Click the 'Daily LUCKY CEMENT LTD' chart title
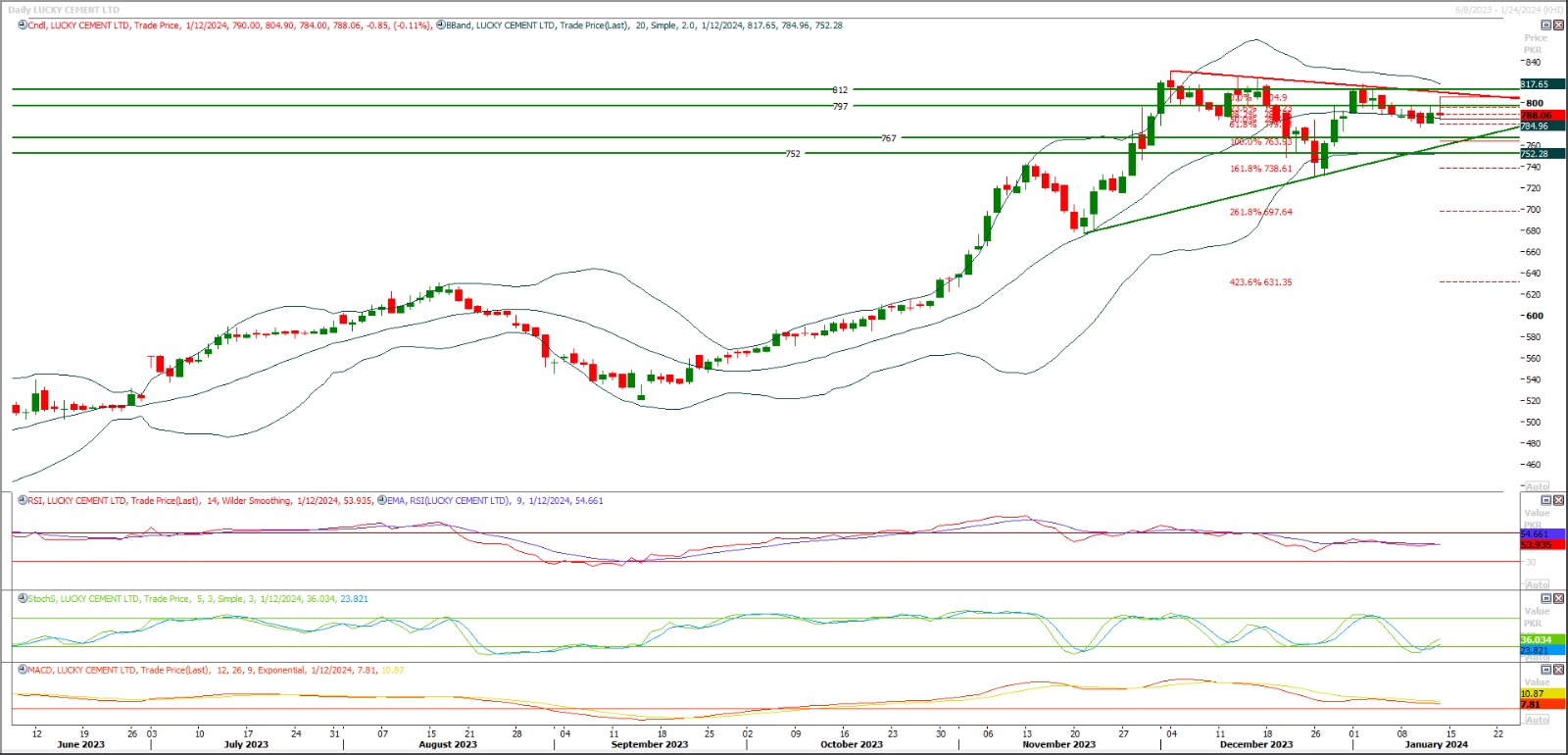 (64, 10)
